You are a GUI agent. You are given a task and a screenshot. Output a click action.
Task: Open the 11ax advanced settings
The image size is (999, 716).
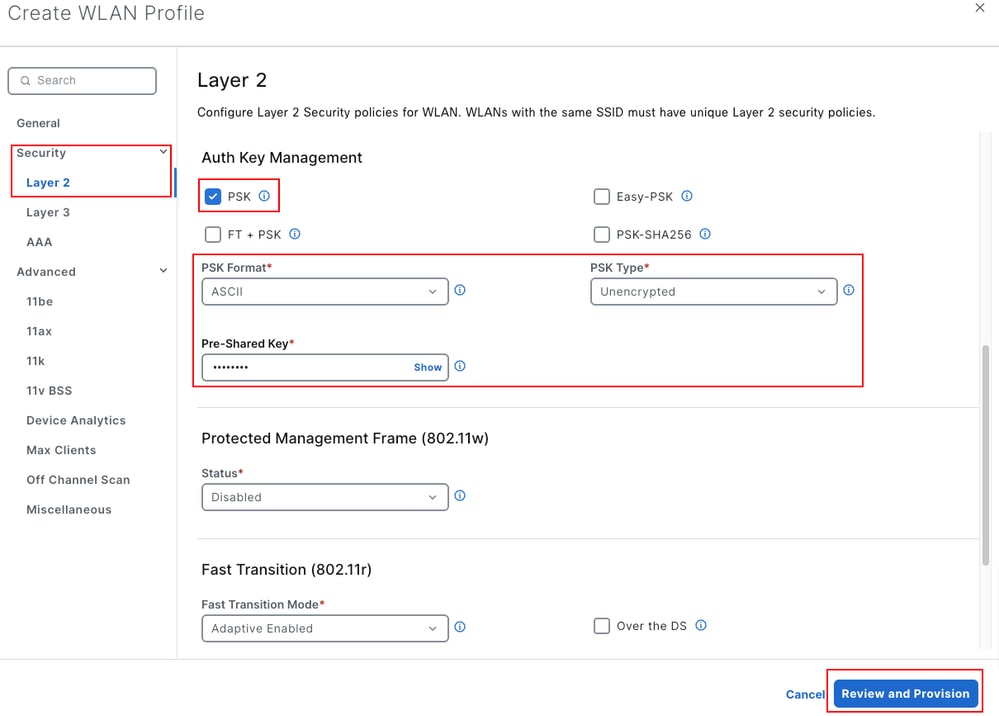point(39,331)
